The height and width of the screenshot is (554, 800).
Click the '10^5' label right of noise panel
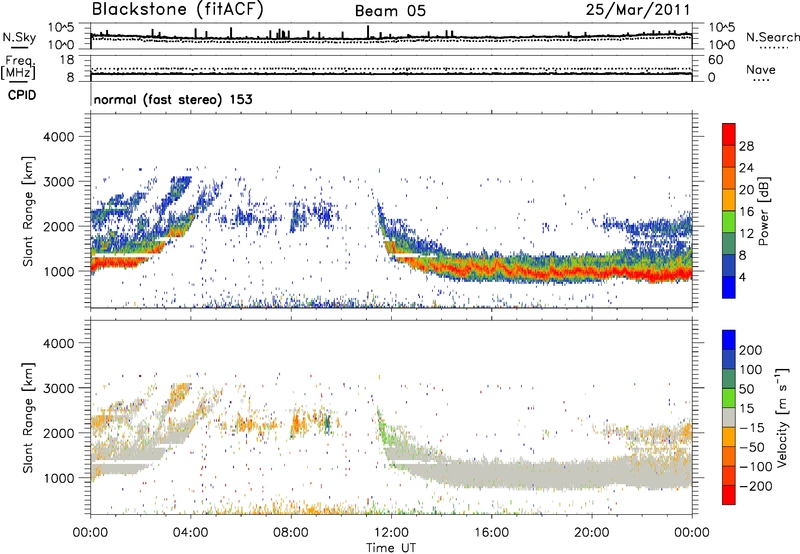[x=721, y=27]
